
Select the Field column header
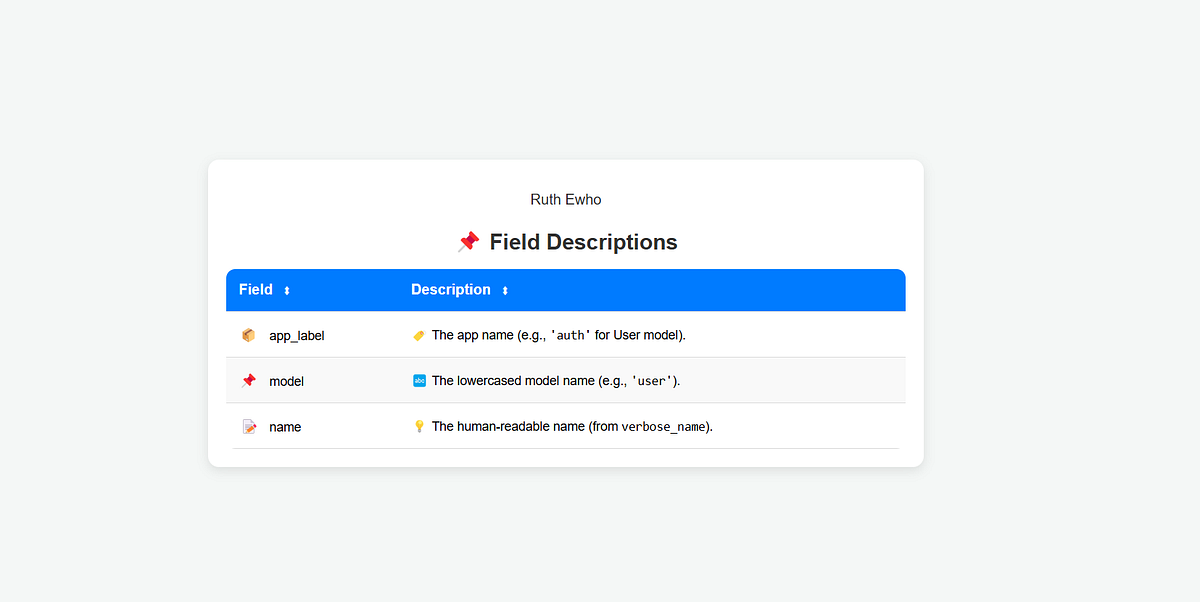coord(256,290)
